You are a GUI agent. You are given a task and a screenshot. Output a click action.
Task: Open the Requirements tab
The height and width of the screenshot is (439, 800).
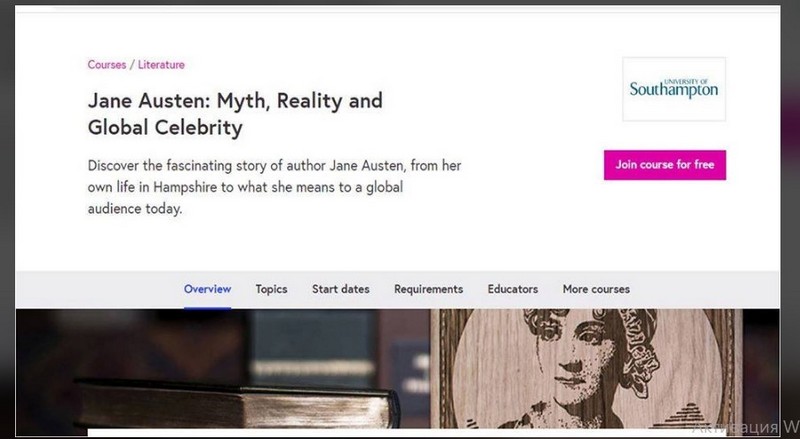[x=428, y=289]
